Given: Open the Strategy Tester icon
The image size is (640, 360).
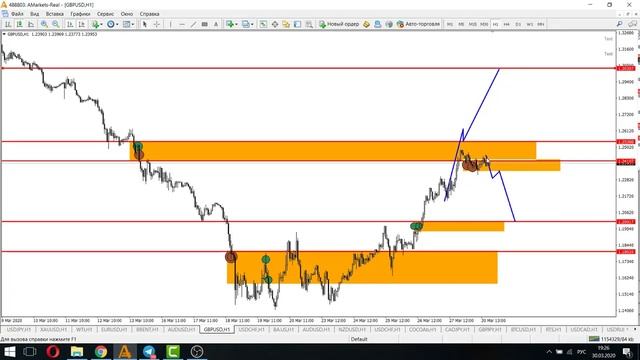Looking at the screenshot, I should point(309,24).
